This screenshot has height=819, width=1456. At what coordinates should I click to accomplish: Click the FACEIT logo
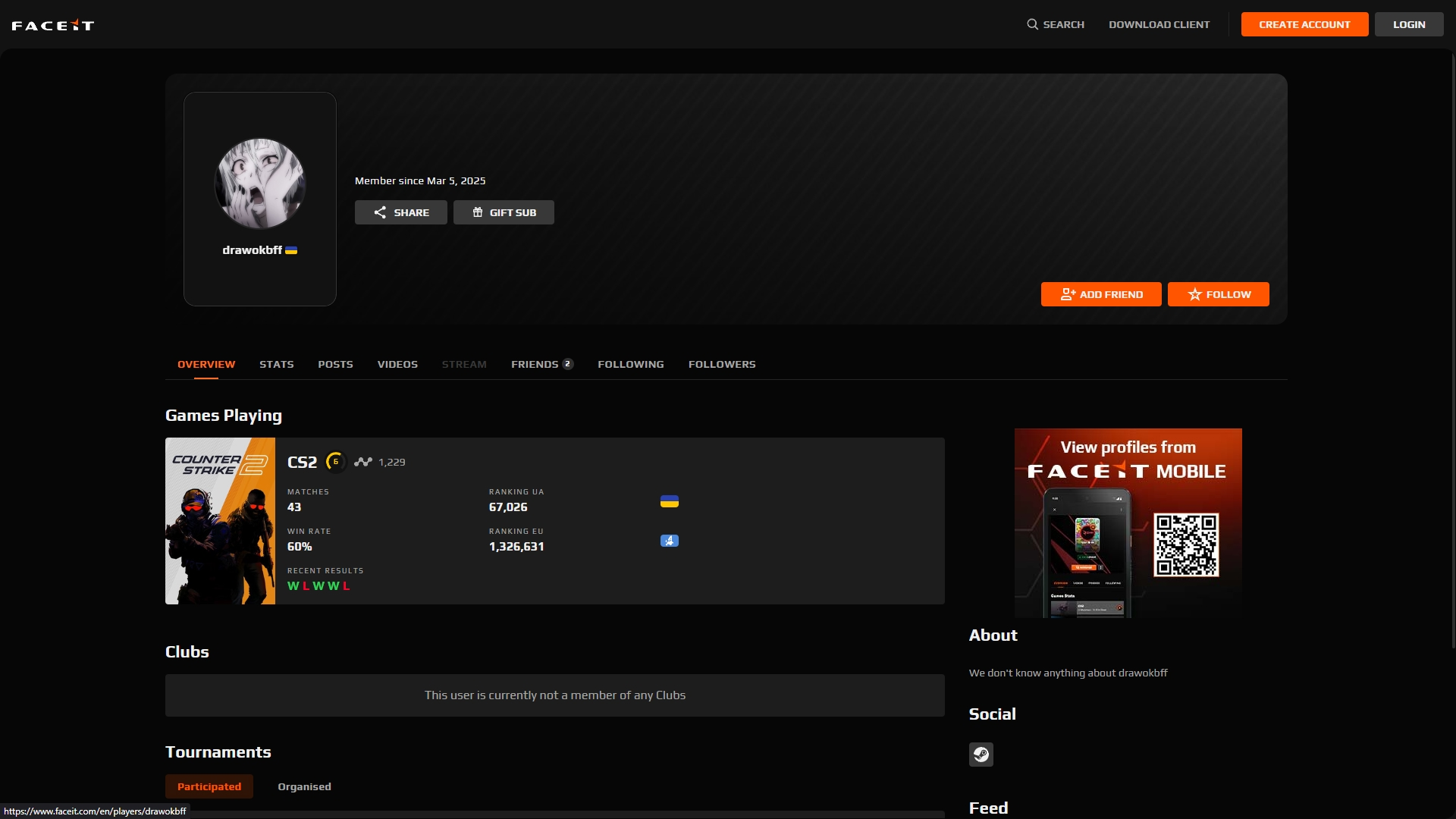click(x=53, y=25)
